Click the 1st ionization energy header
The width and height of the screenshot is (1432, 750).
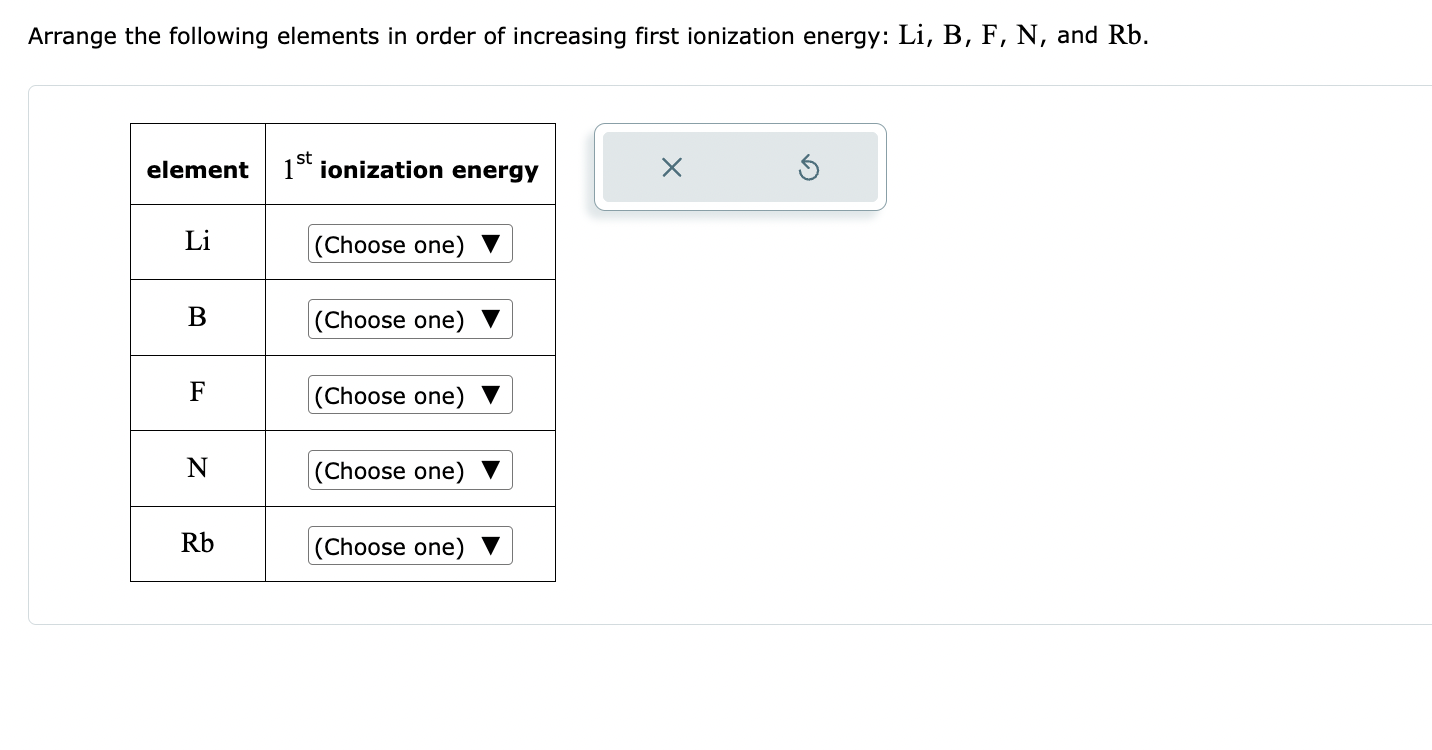point(409,166)
